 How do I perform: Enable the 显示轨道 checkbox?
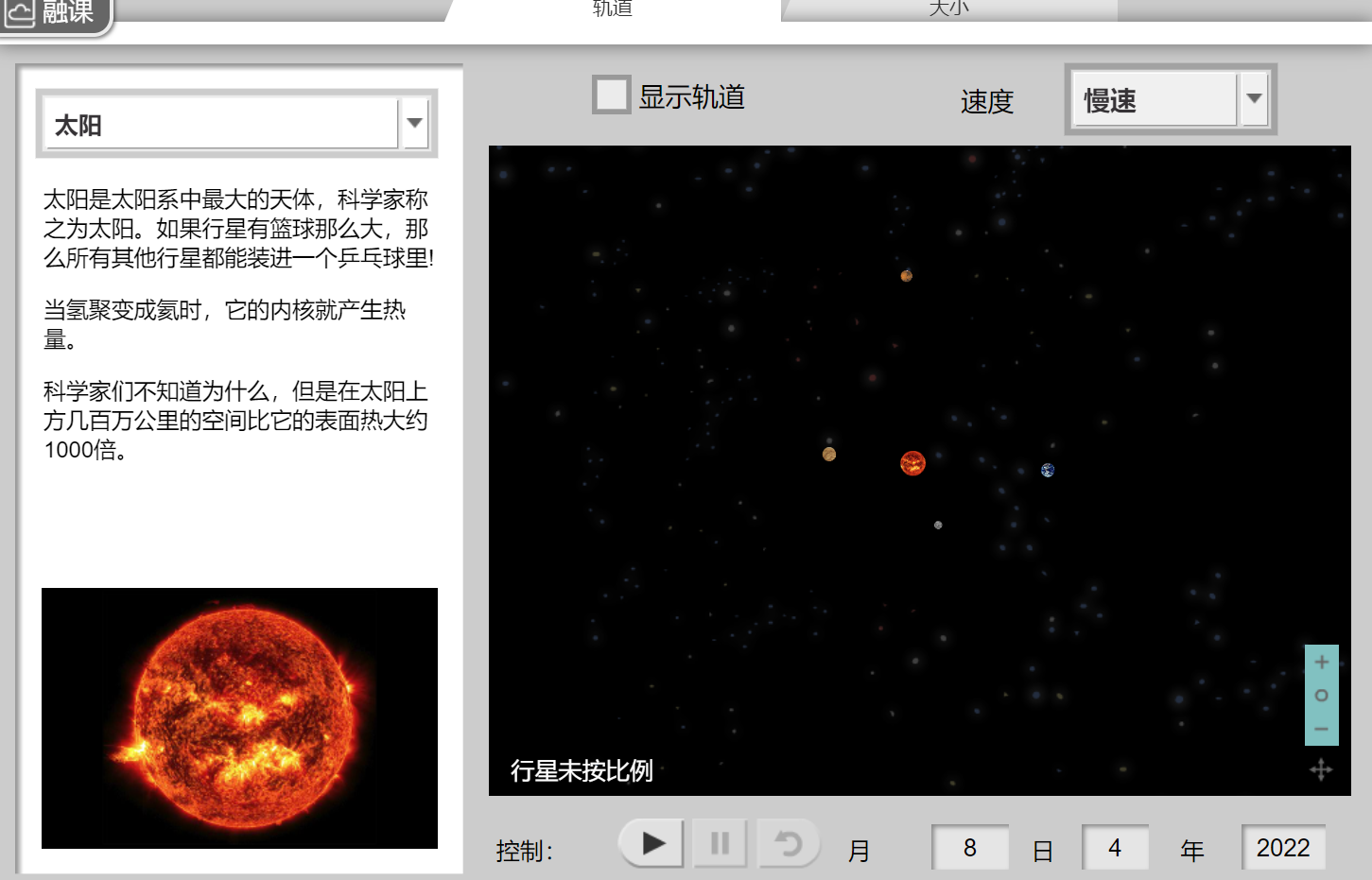[611, 95]
